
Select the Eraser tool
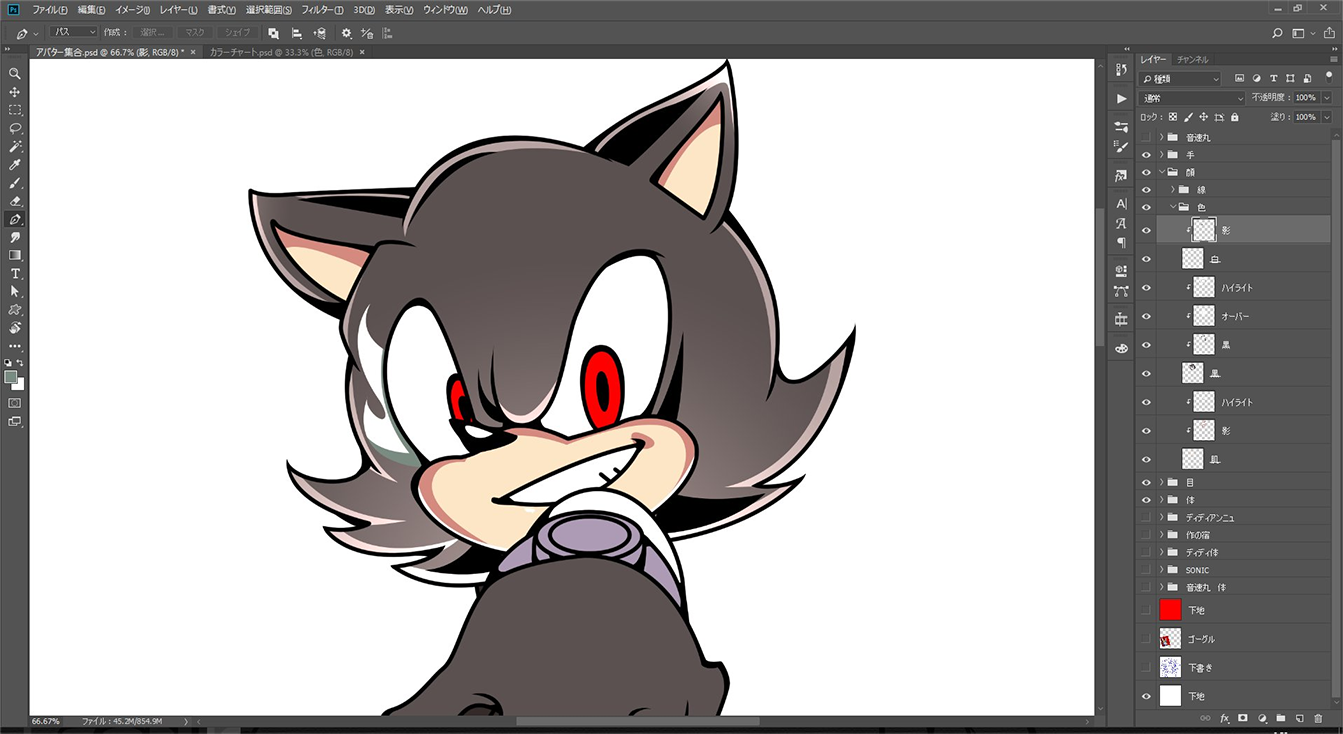[15, 201]
